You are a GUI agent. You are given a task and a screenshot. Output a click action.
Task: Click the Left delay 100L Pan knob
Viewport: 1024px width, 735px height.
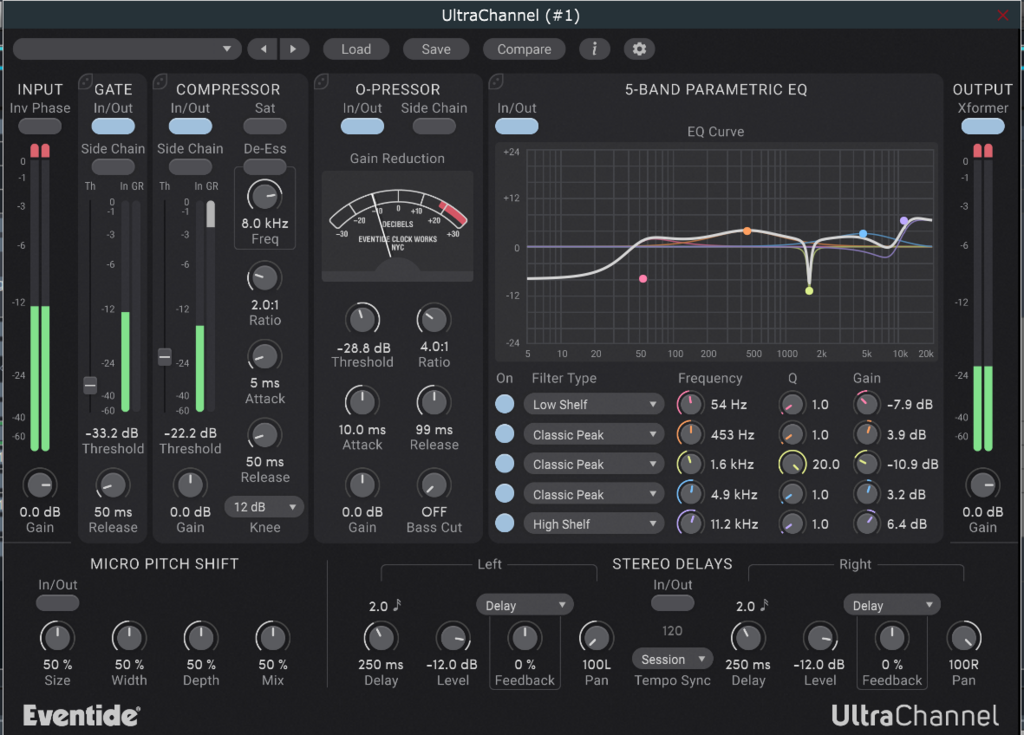596,637
